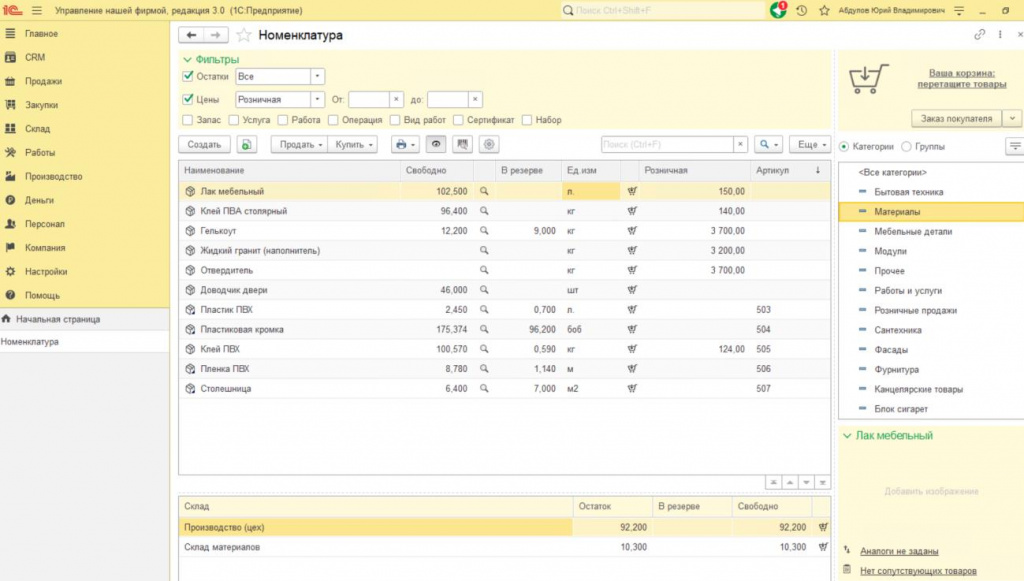Viewport: 1024px width, 581px height.
Task: Select the Группы radio button
Action: point(906,147)
